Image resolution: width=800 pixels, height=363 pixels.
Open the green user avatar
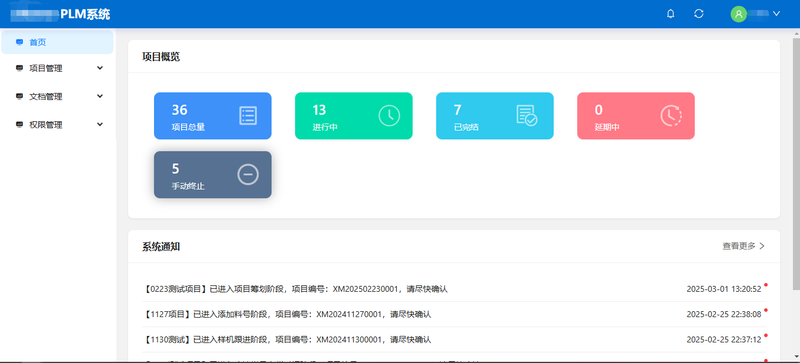coord(738,14)
